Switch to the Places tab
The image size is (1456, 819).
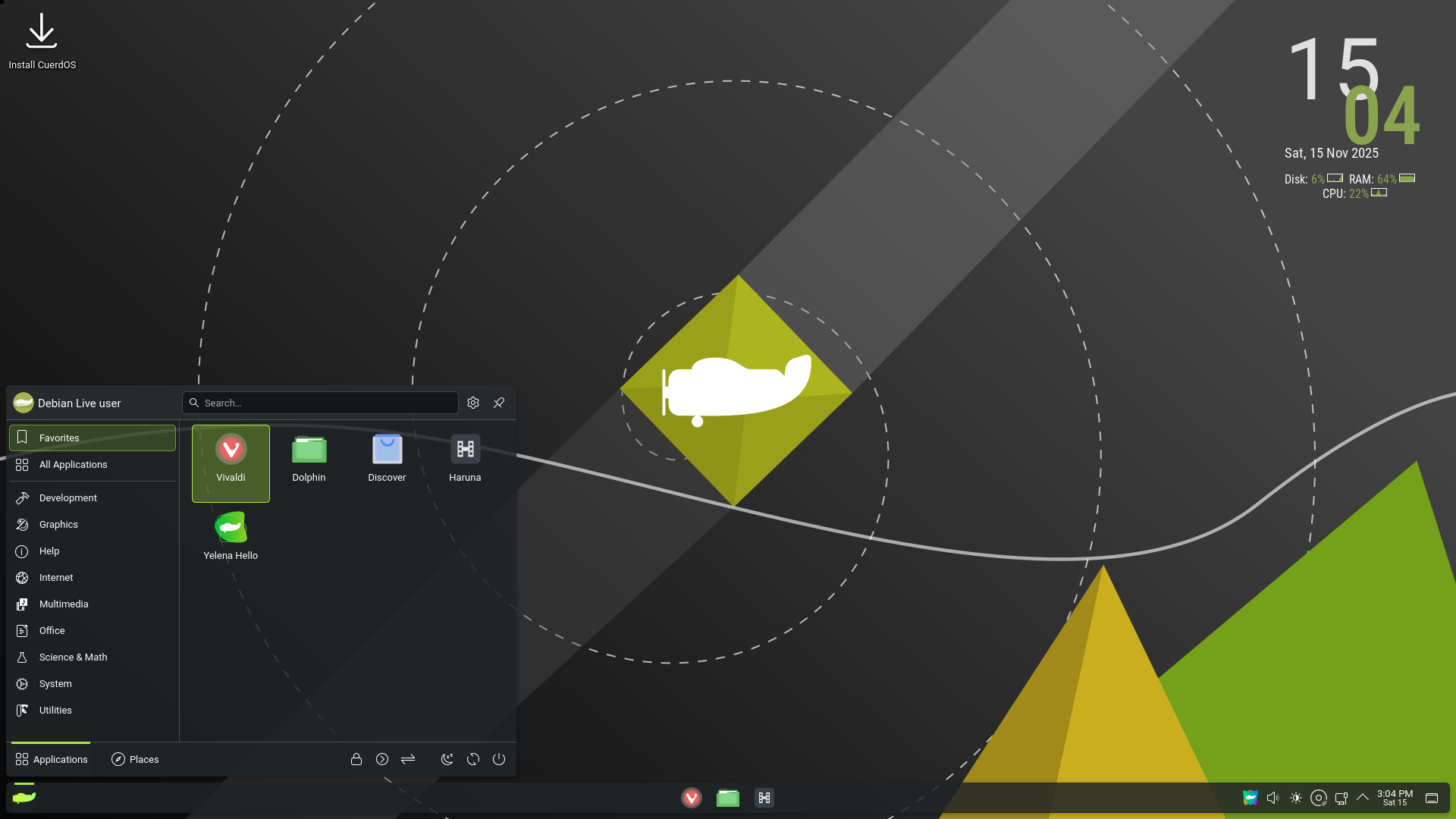(135, 759)
